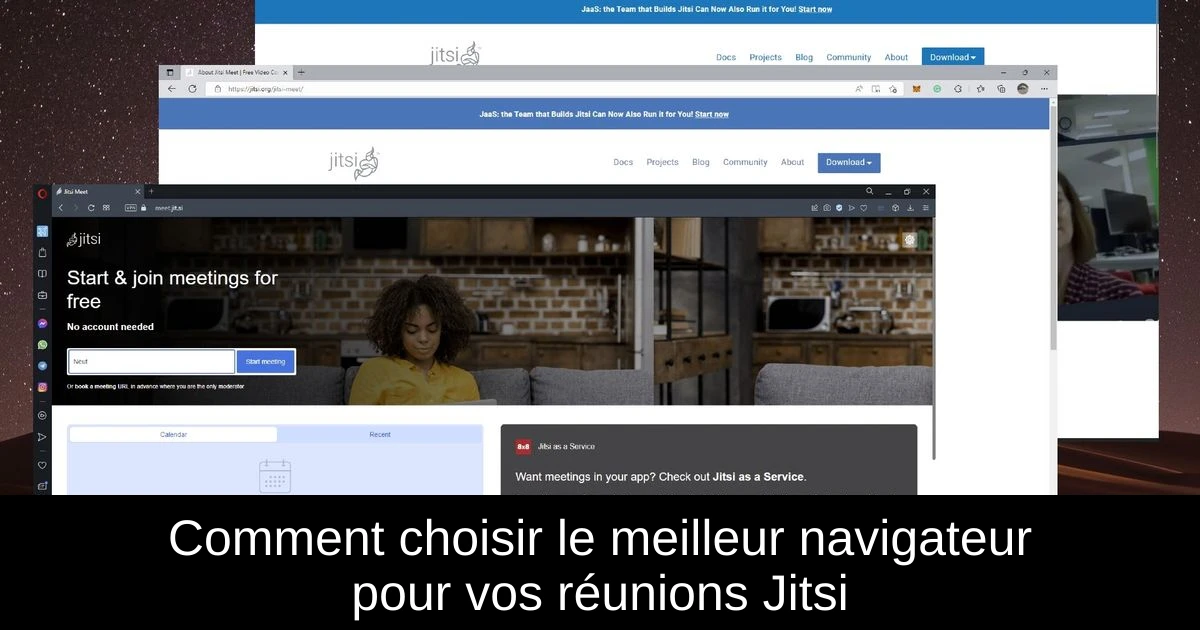This screenshot has height=630, width=1200.
Task: Toggle the Opera VPN badge
Action: (x=130, y=208)
